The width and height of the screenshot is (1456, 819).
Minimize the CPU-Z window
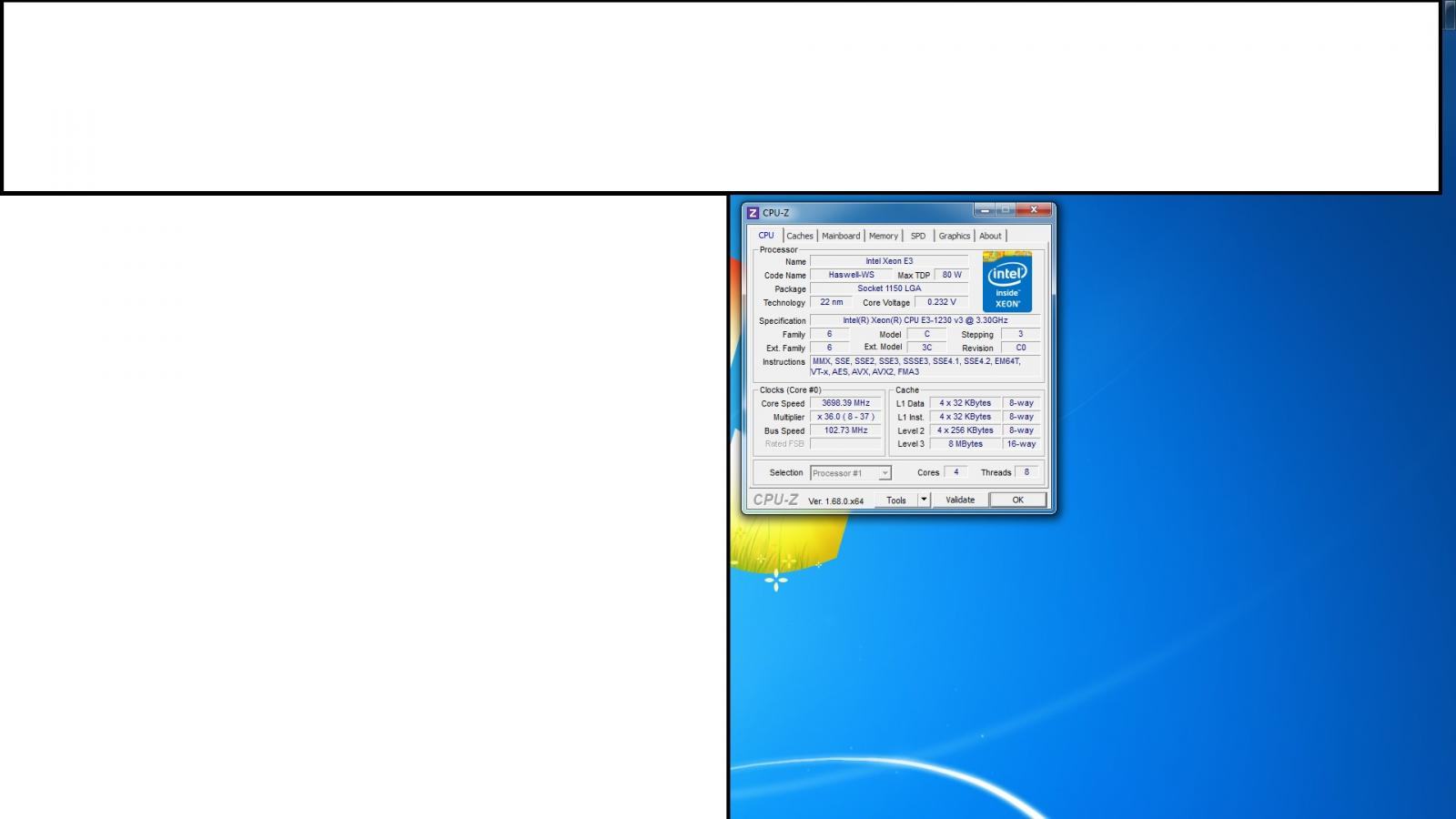(985, 210)
